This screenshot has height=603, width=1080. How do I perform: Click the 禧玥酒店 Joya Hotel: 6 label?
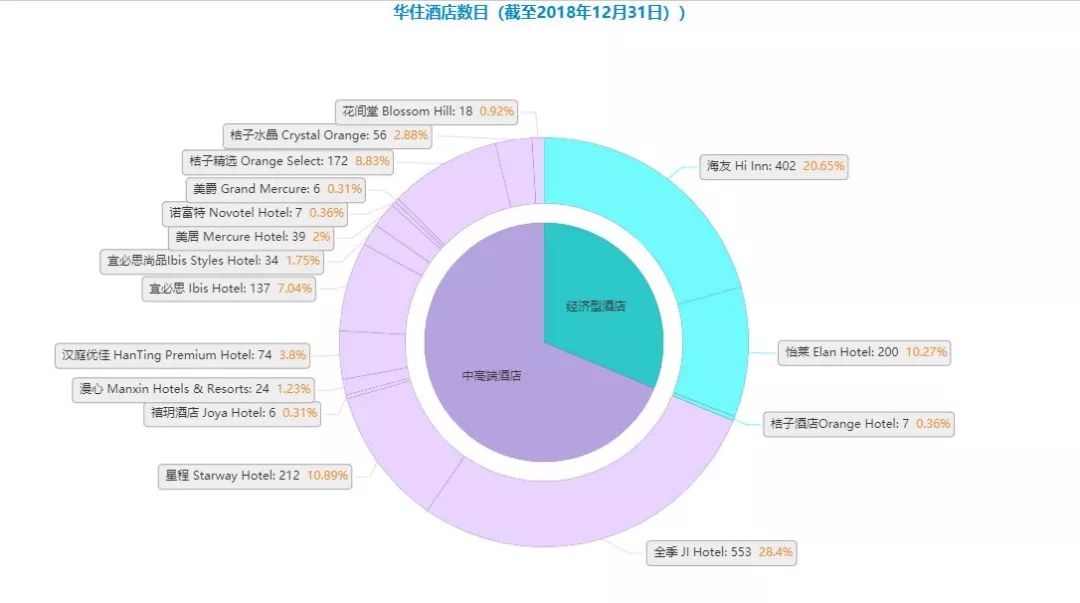tap(232, 413)
